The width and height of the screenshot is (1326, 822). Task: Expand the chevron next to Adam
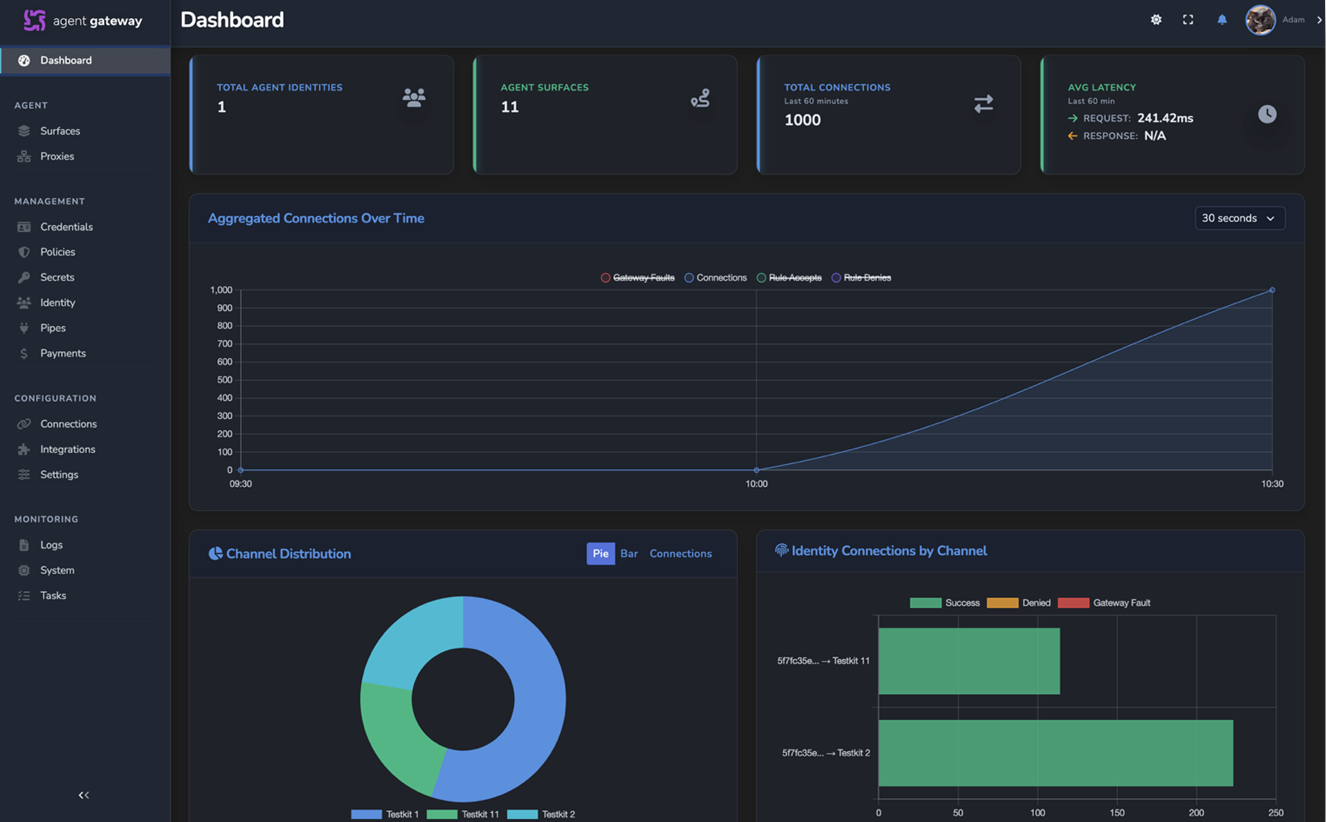(x=1319, y=20)
